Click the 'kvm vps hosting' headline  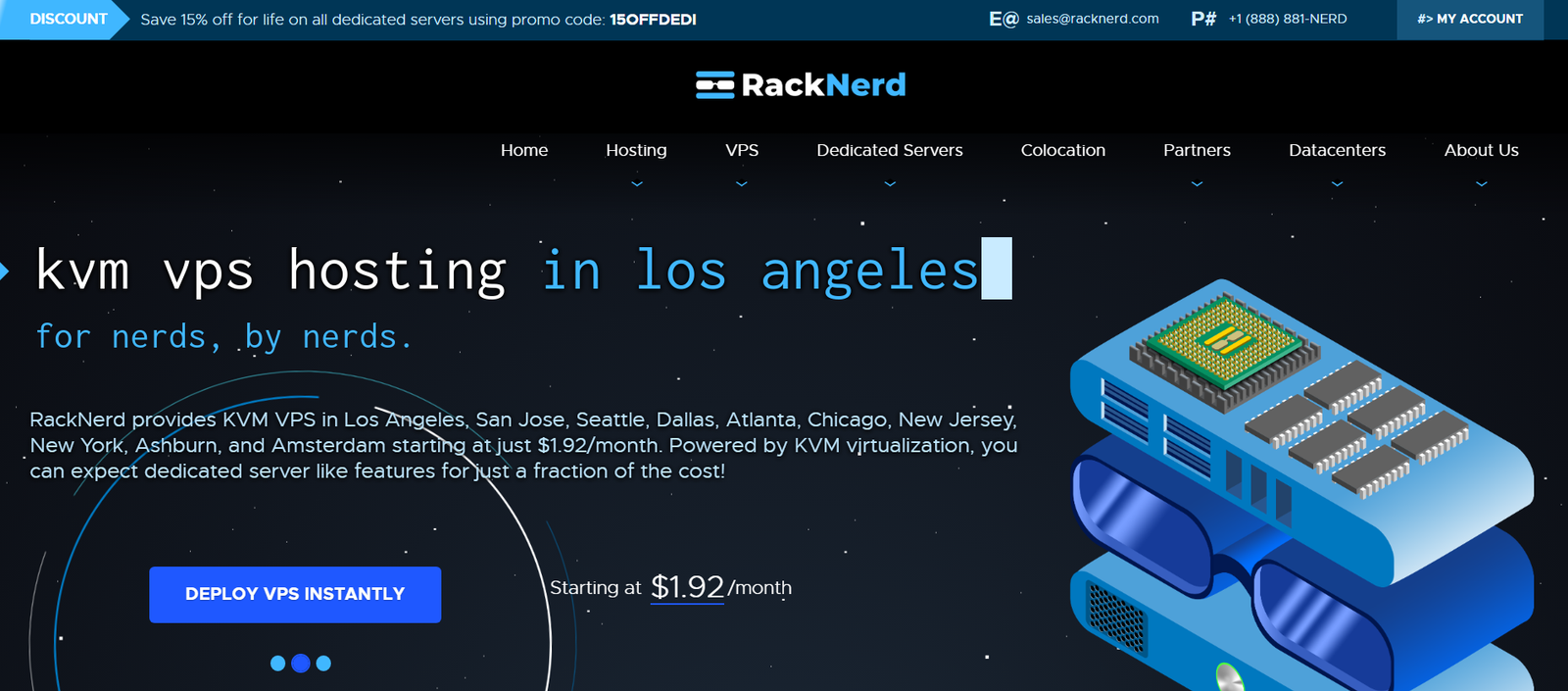[270, 271]
